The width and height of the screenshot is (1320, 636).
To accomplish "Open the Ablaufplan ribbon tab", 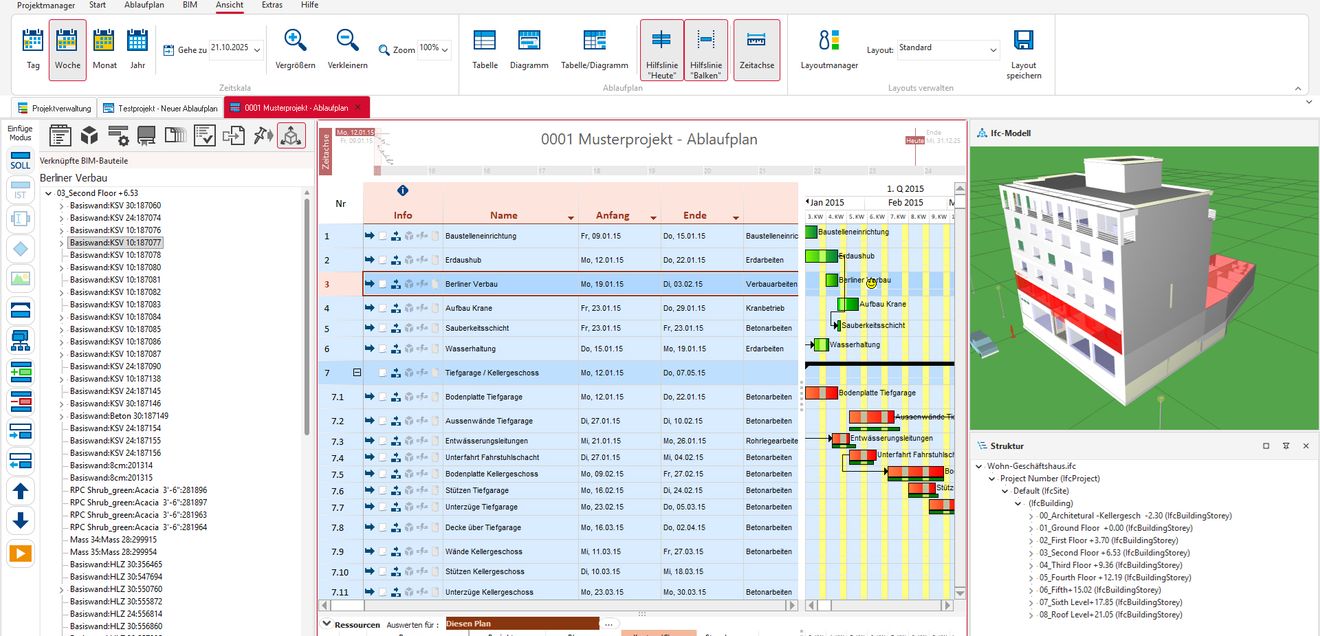I will point(144,5).
